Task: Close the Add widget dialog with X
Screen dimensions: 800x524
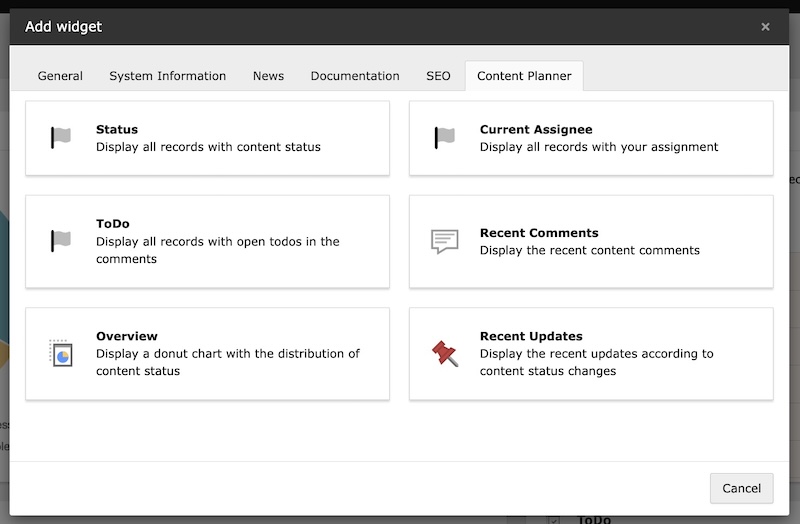Action: (x=765, y=27)
